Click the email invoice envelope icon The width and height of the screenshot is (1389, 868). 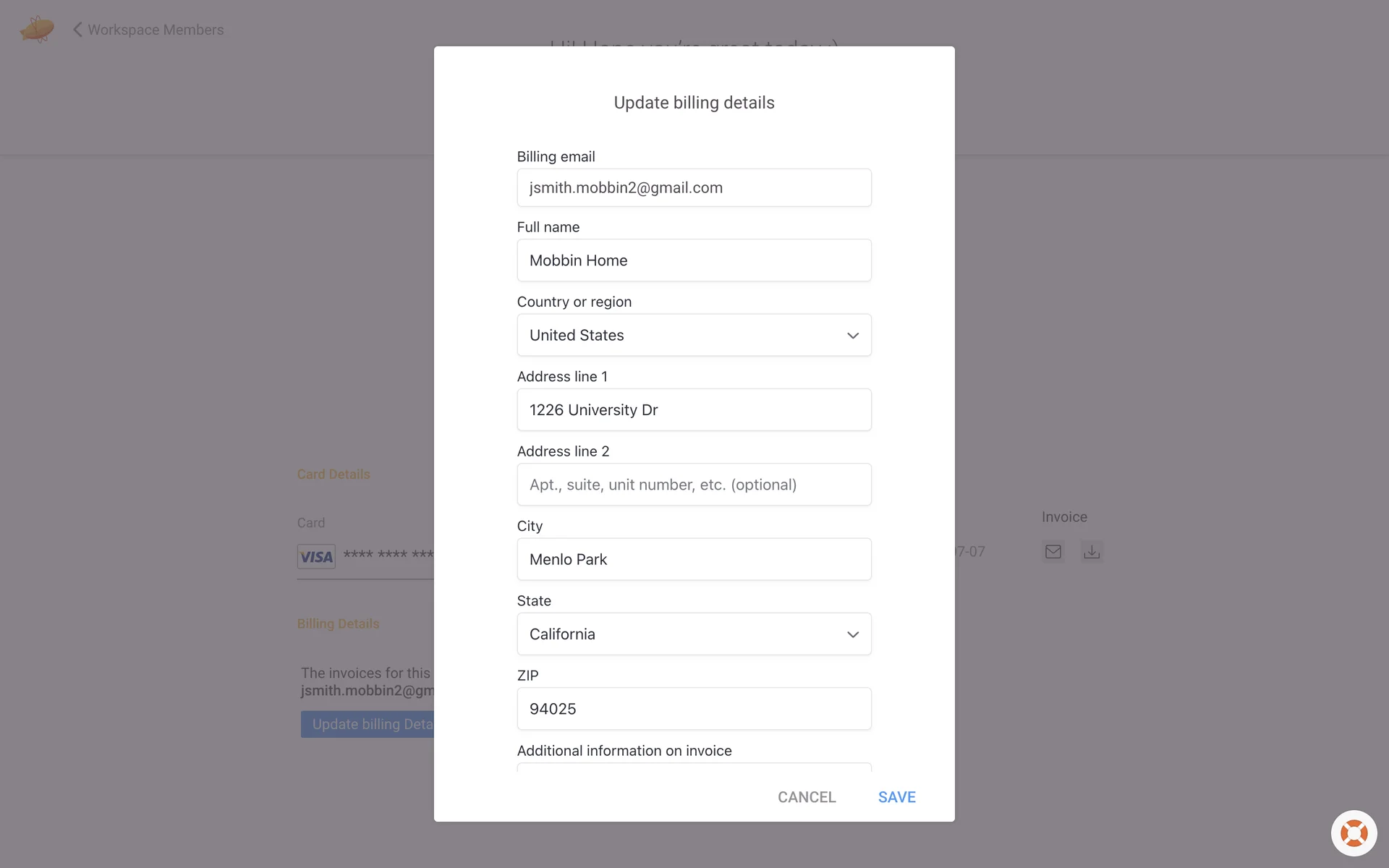pos(1053,552)
